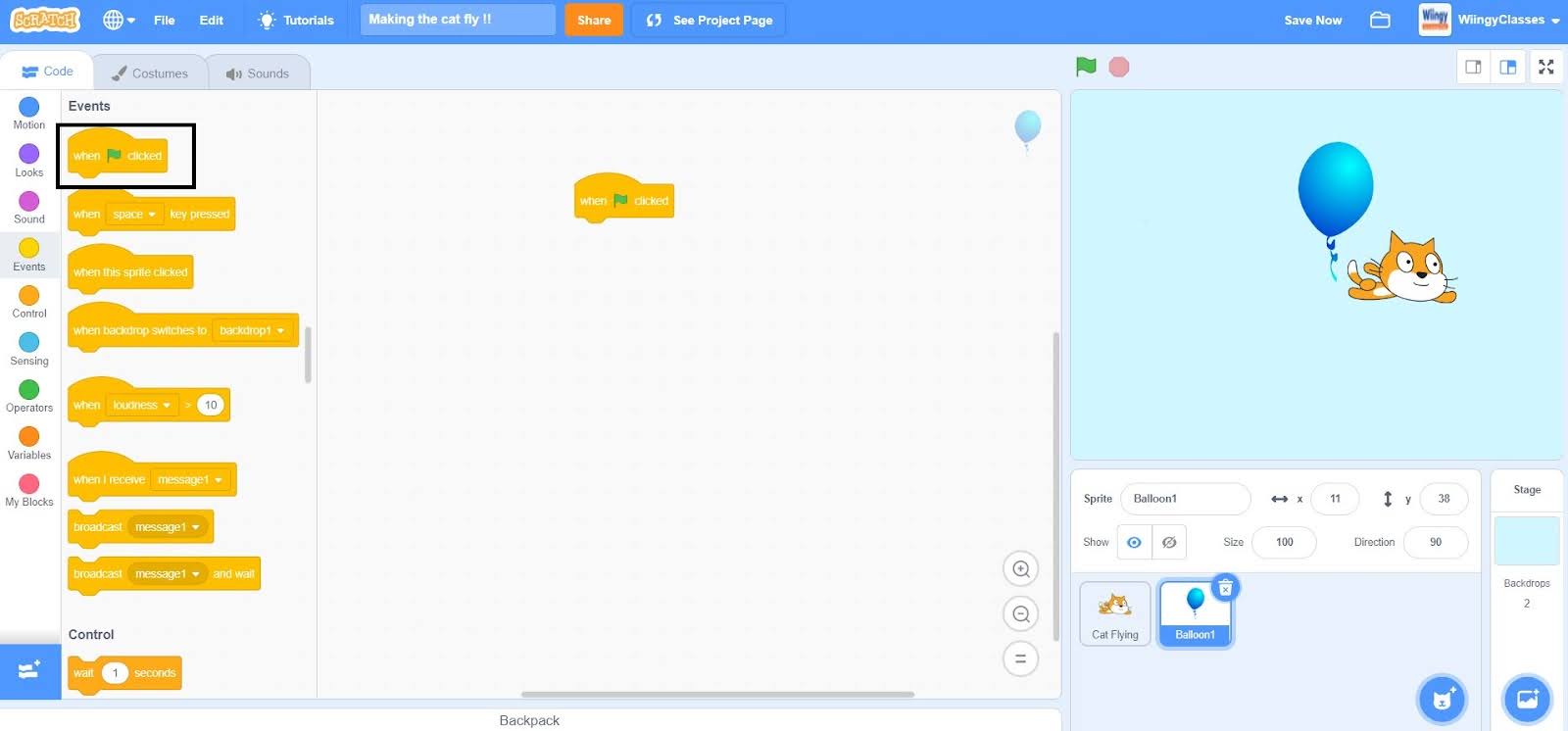1568x731 pixels.
Task: Delete the Balloon1 sprite
Action: tap(1225, 588)
